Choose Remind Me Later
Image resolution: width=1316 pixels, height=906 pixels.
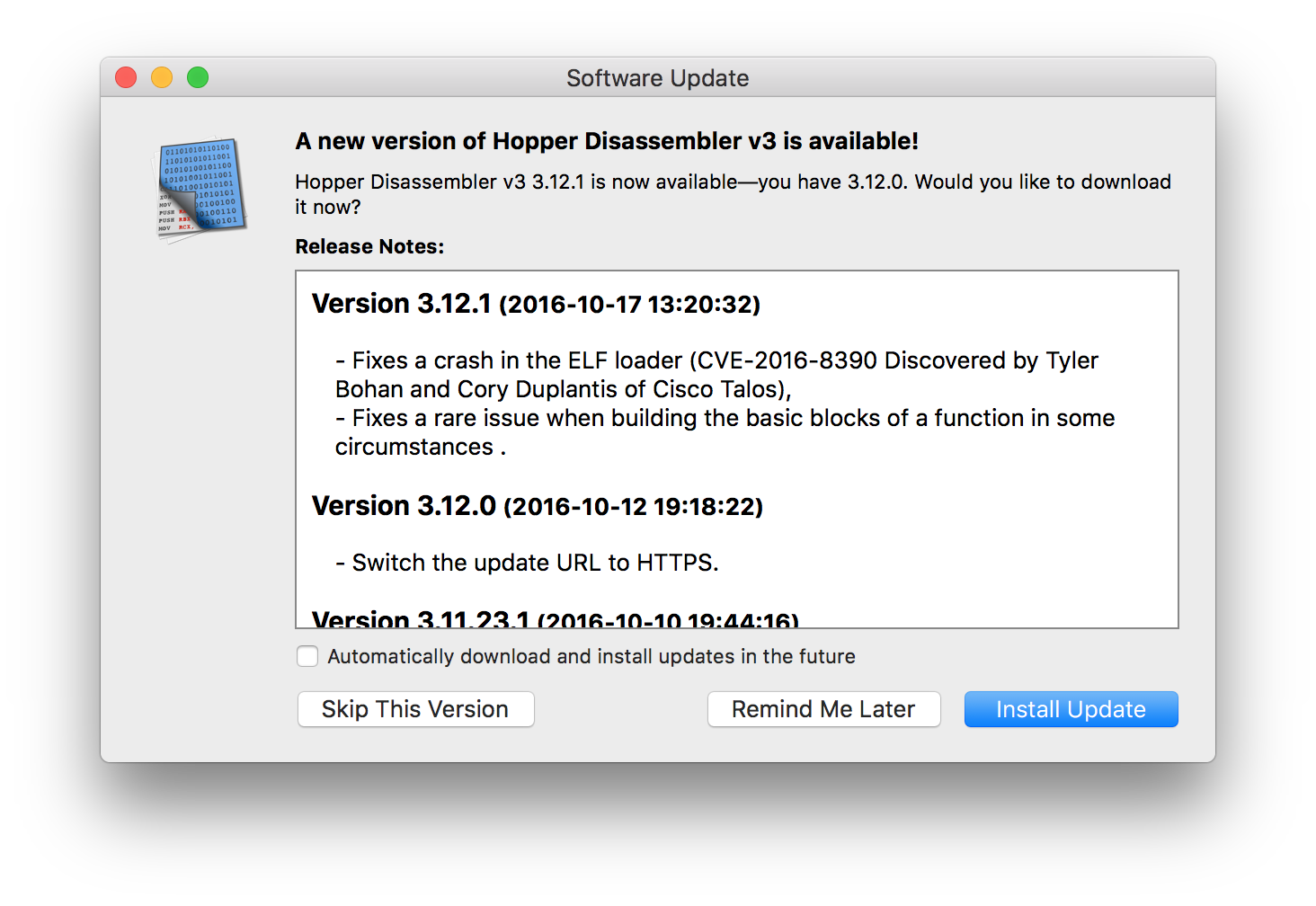tap(823, 709)
